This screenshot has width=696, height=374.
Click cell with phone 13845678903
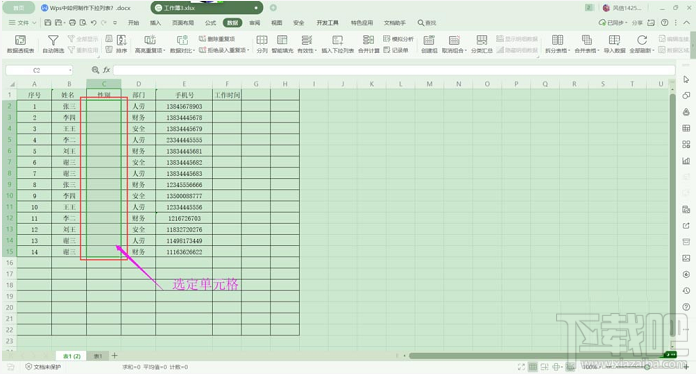tap(184, 106)
